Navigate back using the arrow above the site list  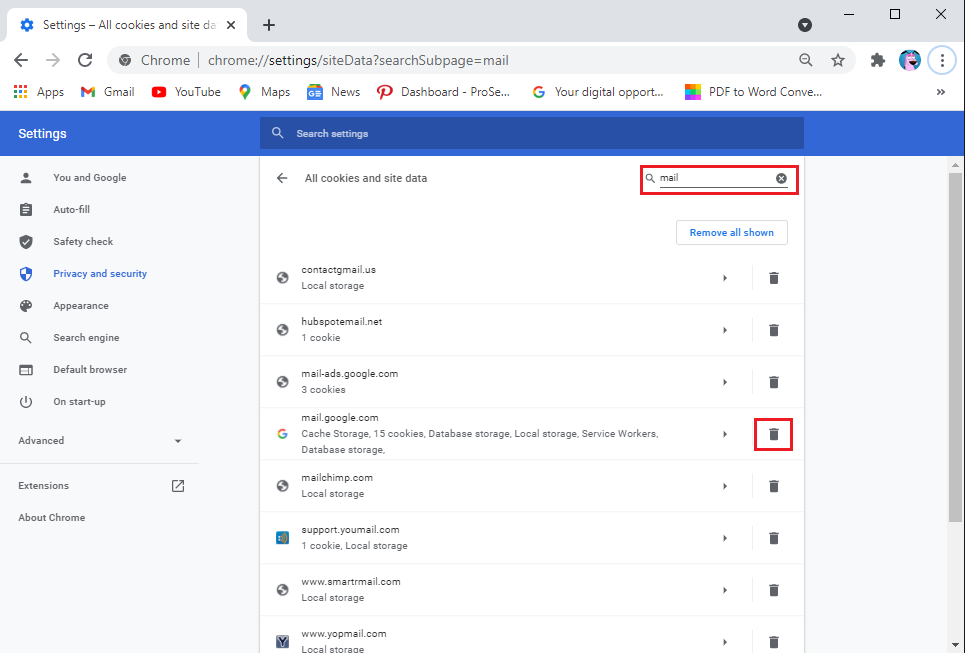(281, 178)
